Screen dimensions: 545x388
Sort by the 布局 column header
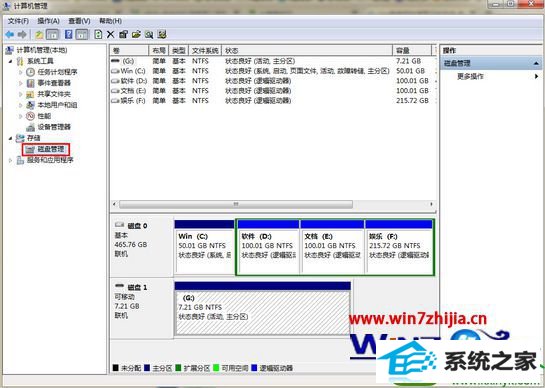[x=158, y=50]
